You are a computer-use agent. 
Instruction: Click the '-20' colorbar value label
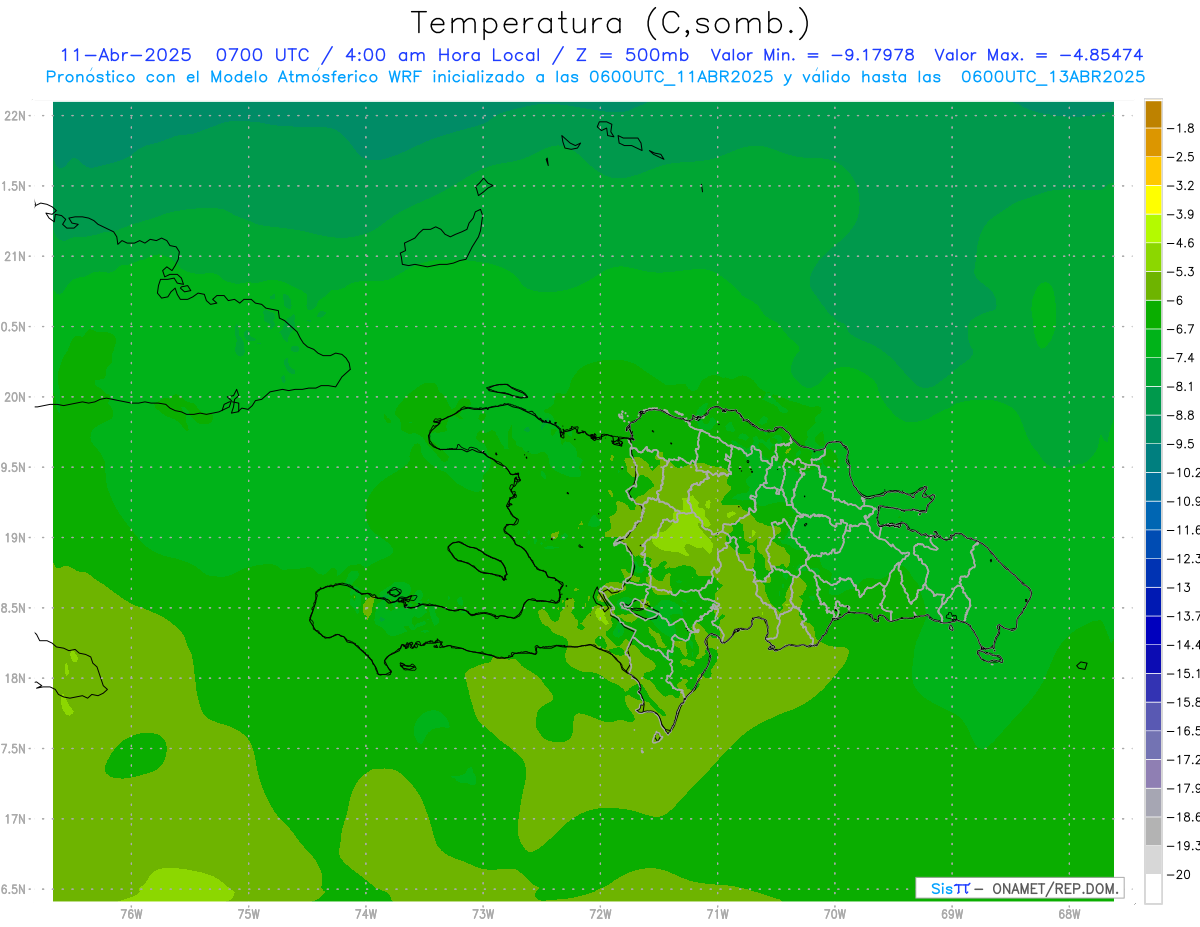1178,874
